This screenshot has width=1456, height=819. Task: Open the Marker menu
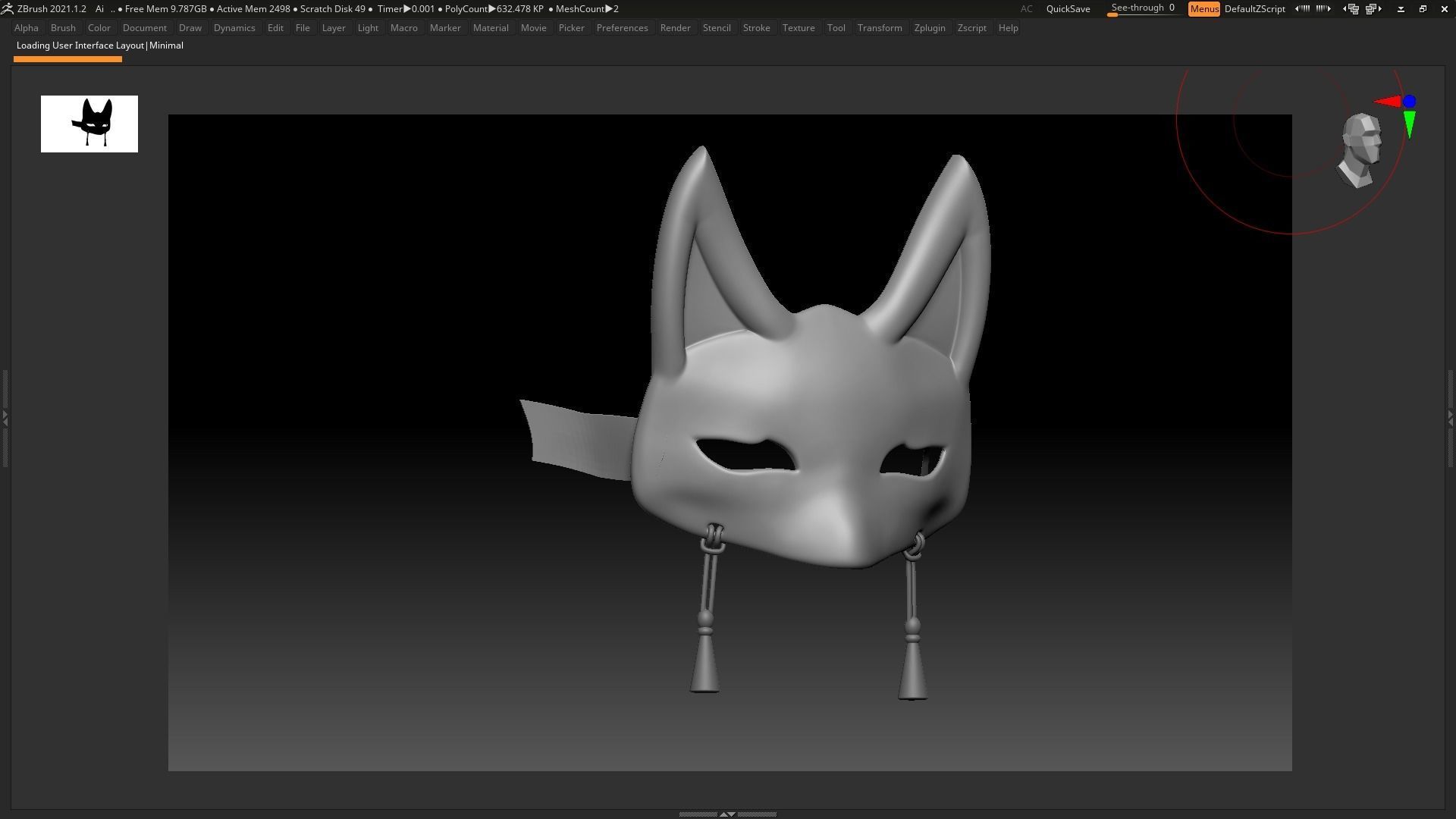pyautogui.click(x=444, y=28)
